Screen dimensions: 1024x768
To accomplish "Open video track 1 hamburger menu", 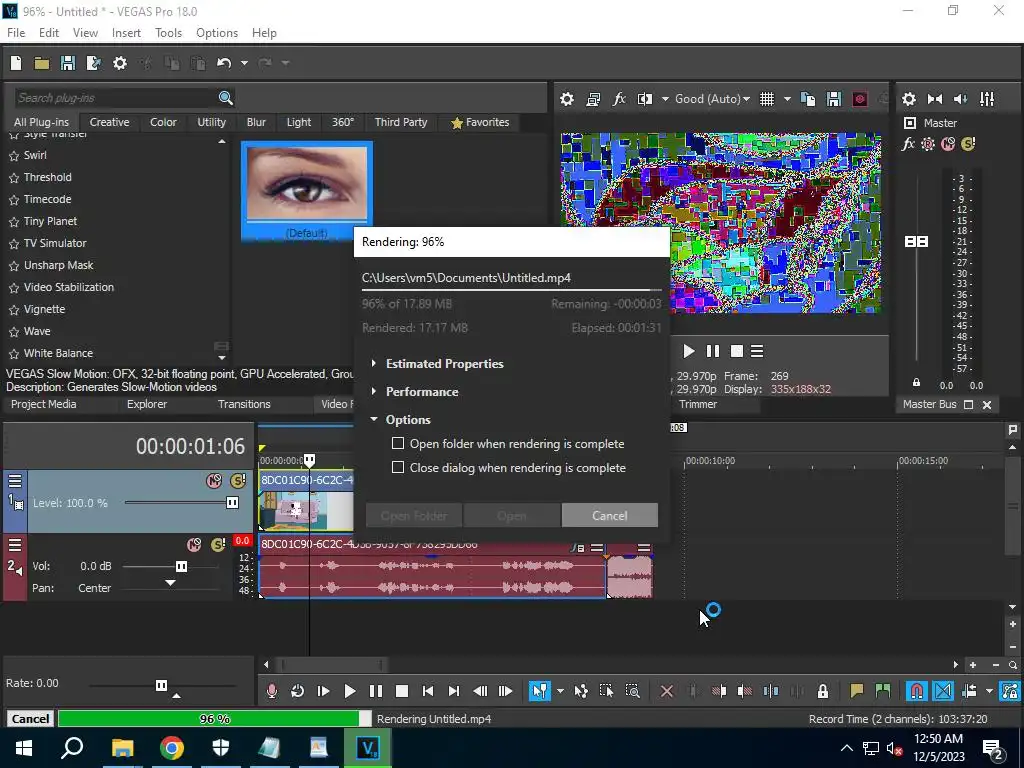I will [x=14, y=481].
